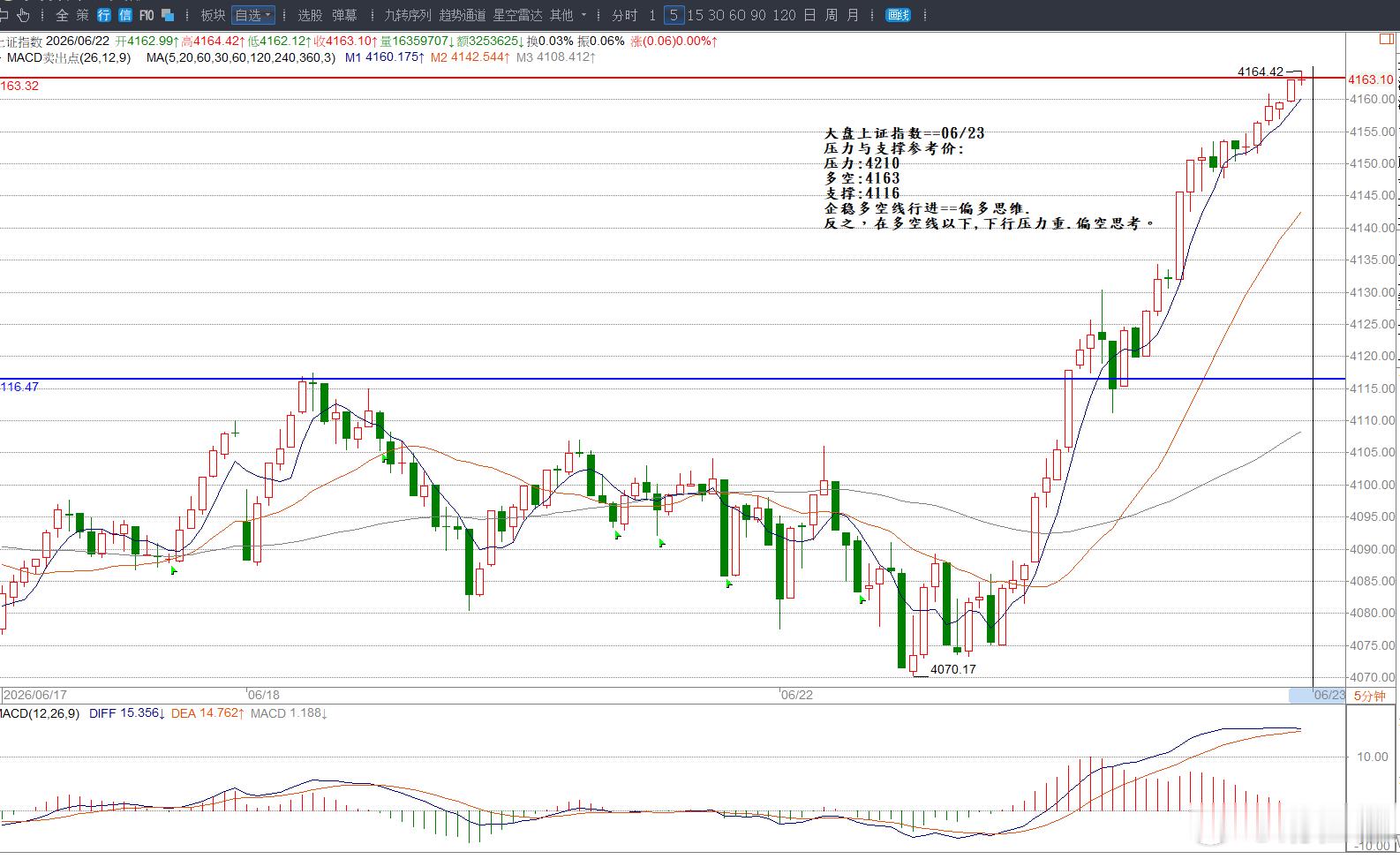Click the 4163.10 current price tag
The image size is (1400, 859).
[x=1371, y=79]
